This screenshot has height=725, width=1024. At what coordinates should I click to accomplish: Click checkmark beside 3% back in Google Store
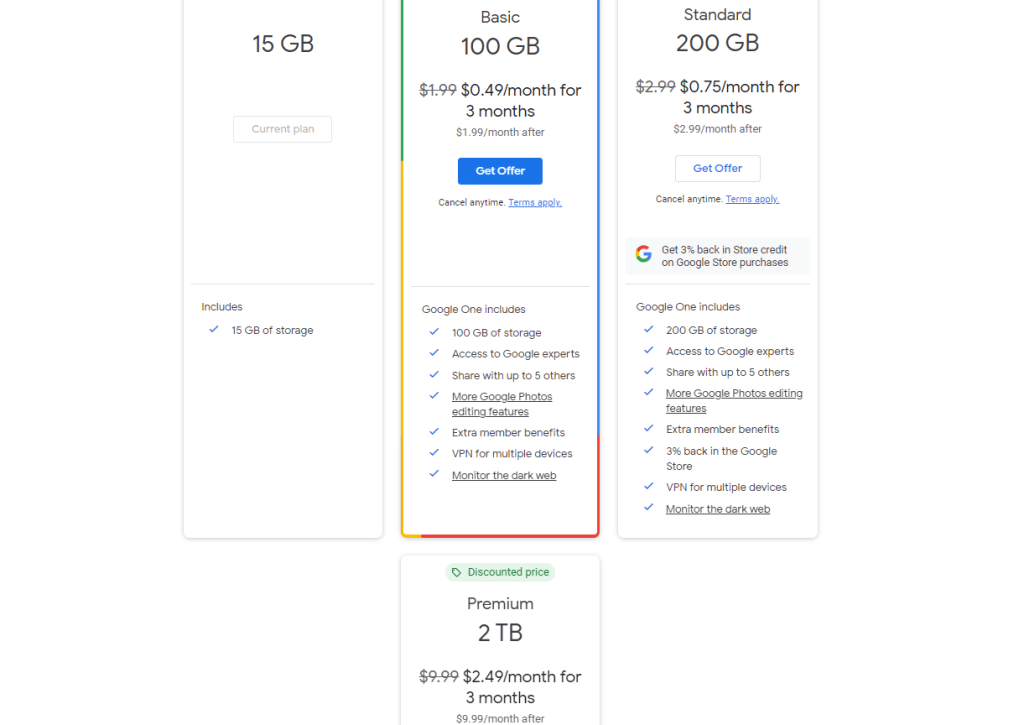point(649,451)
